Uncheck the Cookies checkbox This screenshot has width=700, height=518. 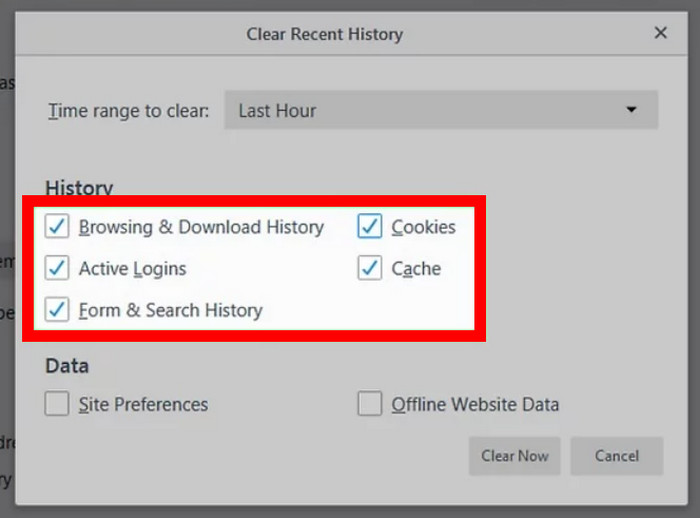click(x=370, y=227)
